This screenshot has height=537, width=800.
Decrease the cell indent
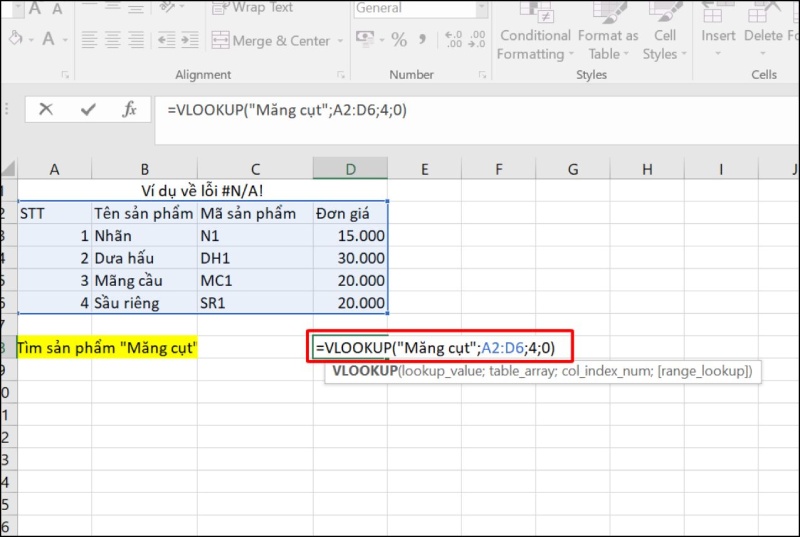(166, 40)
